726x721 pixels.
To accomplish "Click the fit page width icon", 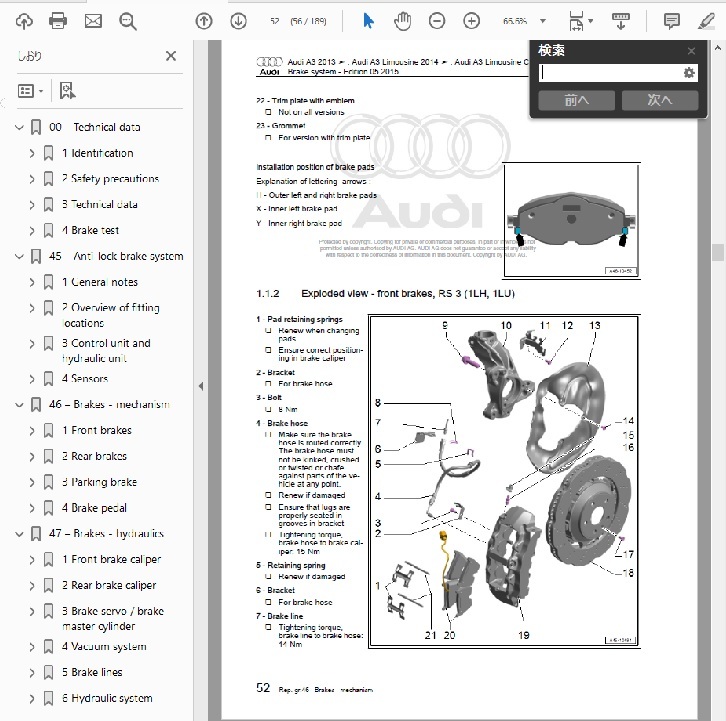I will point(576,21).
